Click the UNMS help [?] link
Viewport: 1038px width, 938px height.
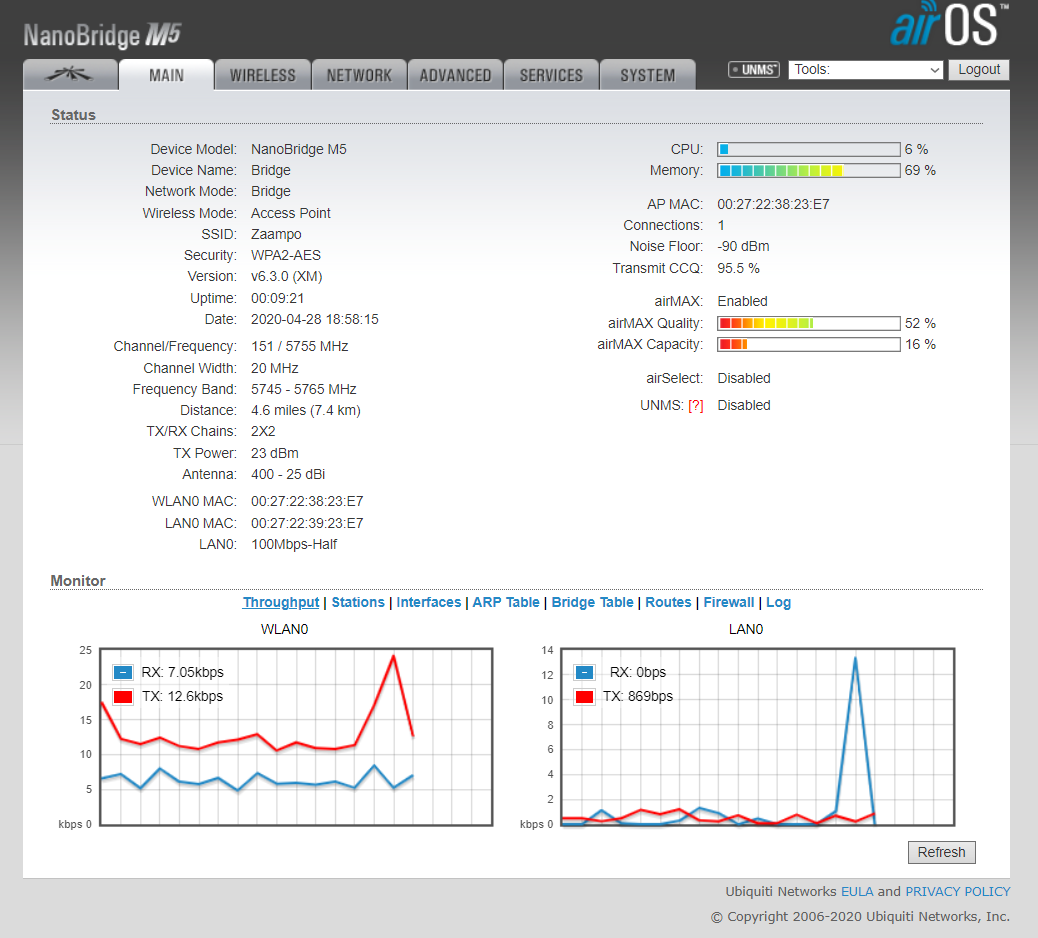click(x=696, y=406)
